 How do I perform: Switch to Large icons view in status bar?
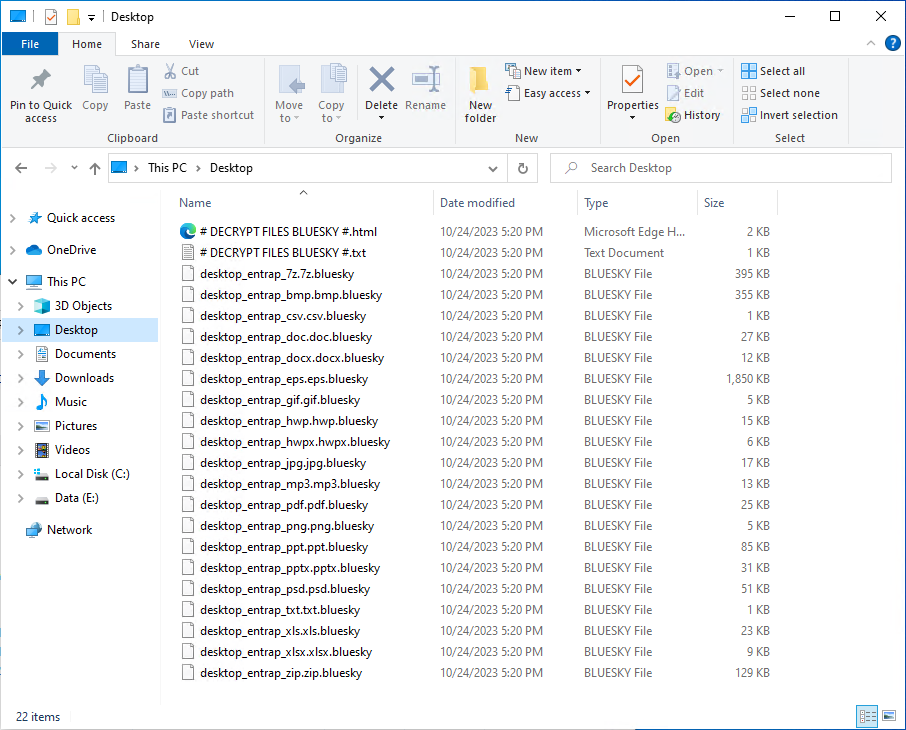[889, 717]
